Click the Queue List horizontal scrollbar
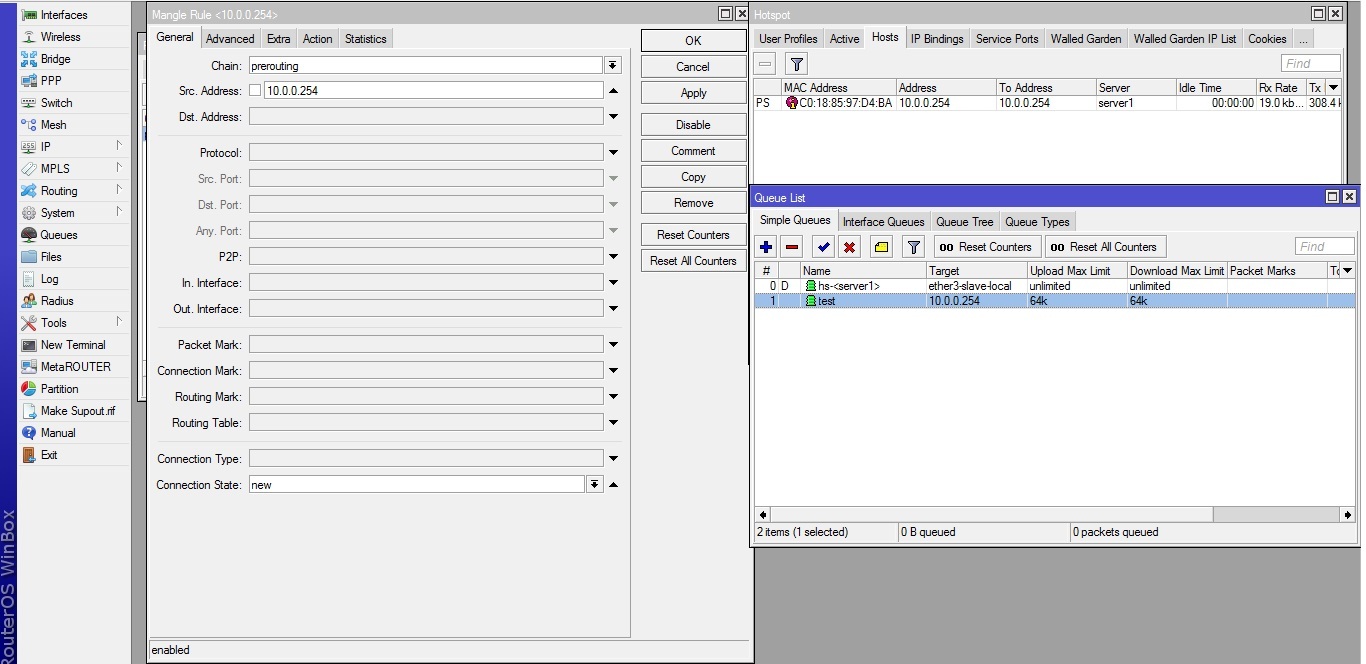 (1055, 514)
